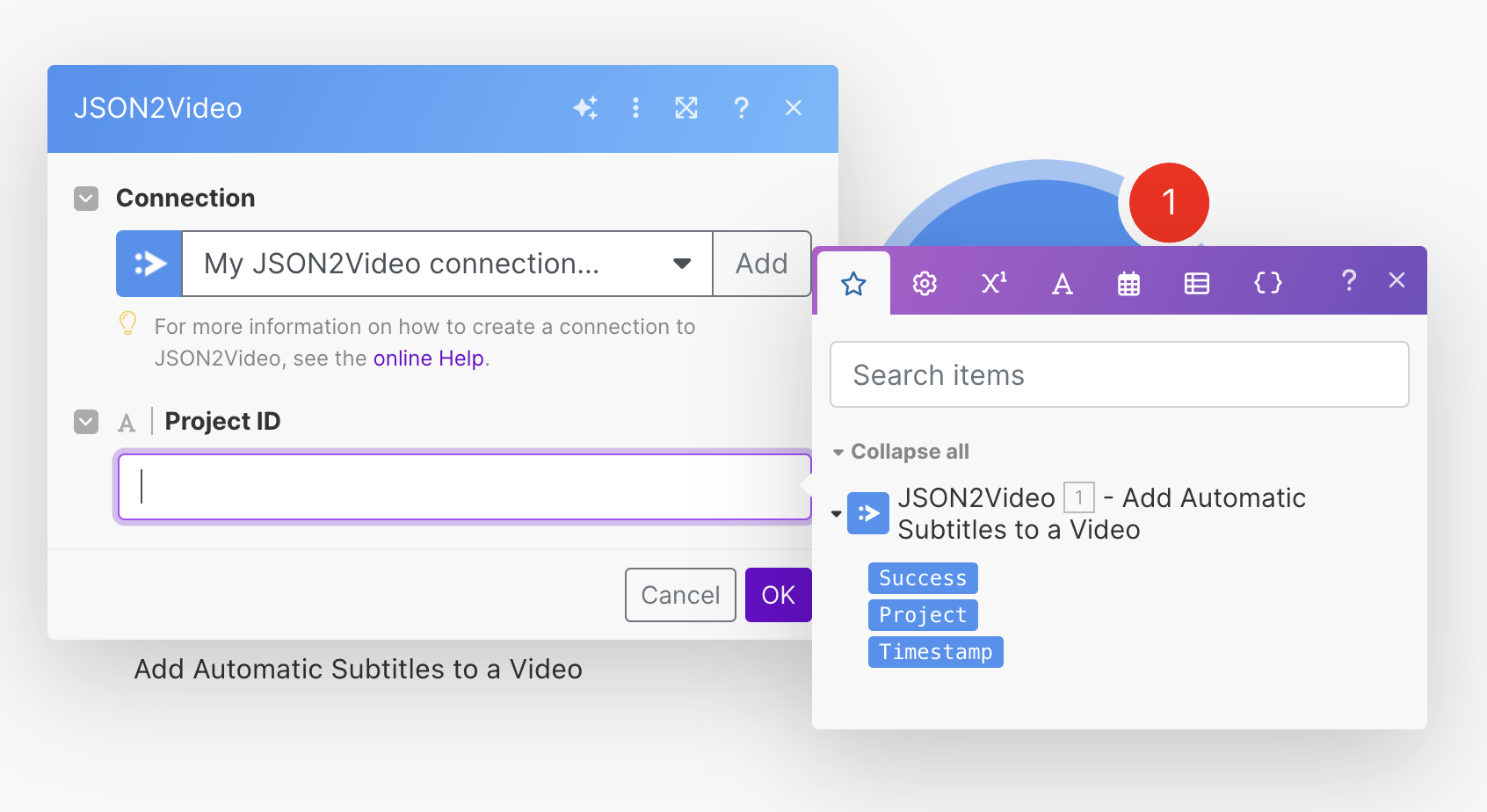Switch to the date and time calendar tab
This screenshot has width=1487, height=812.
click(1128, 283)
